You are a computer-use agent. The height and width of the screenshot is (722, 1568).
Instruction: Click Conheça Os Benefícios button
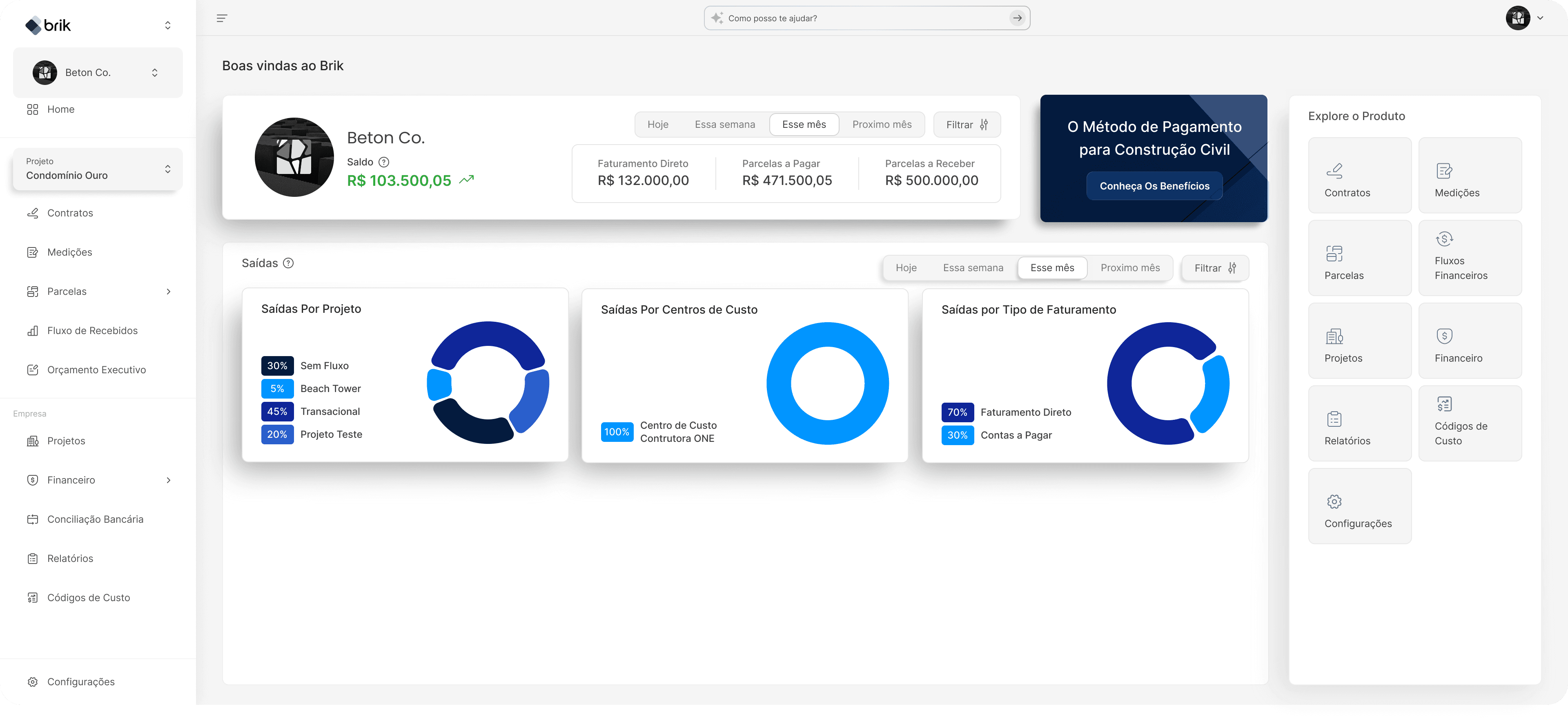(1154, 186)
